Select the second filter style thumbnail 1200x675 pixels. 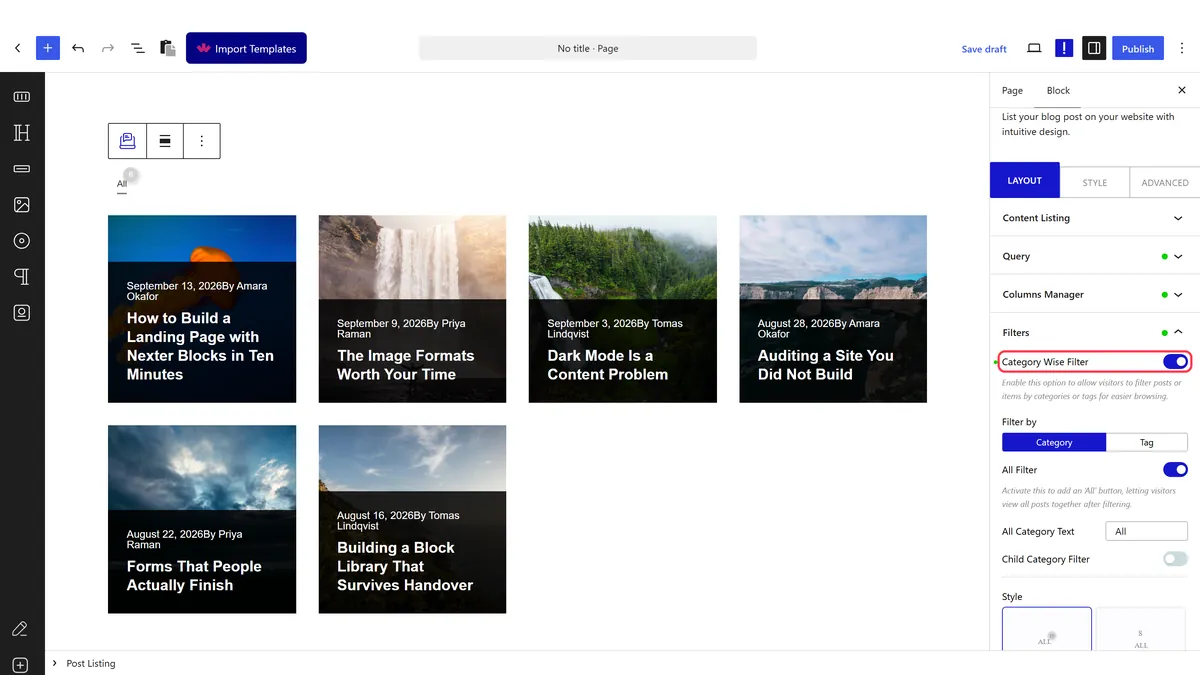tap(1142, 629)
